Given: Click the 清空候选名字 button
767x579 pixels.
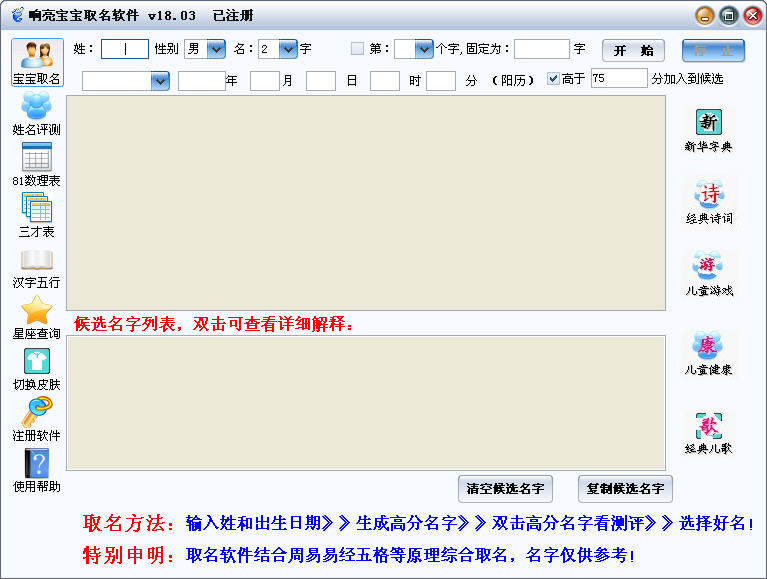Looking at the screenshot, I should [x=506, y=489].
